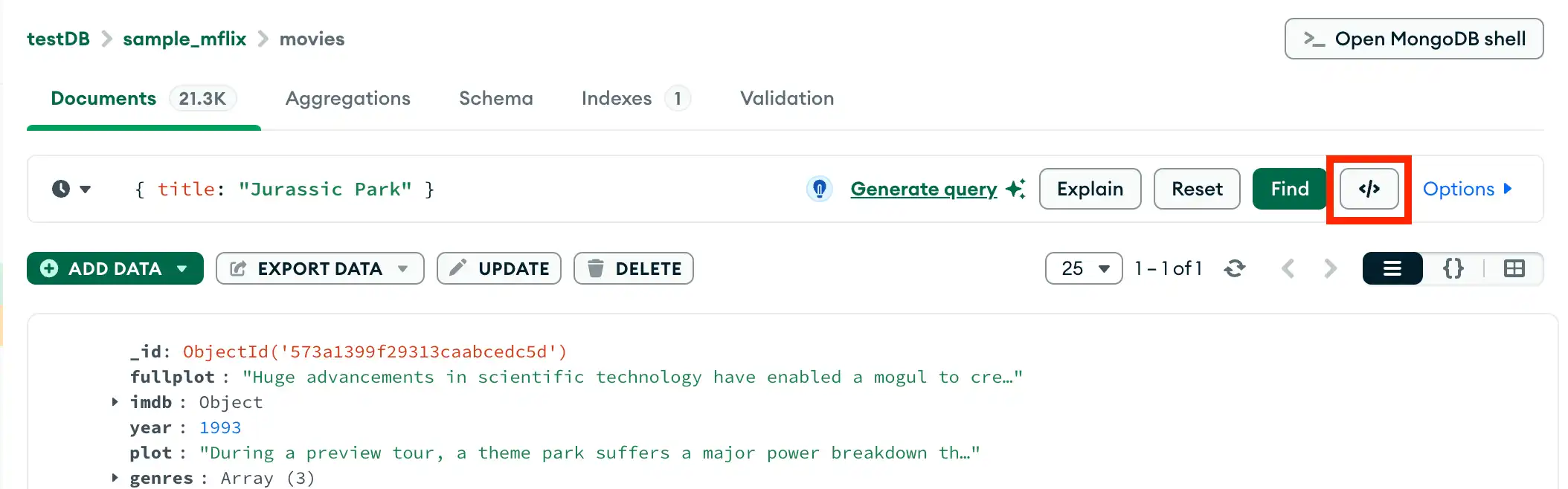Open MongoDB shell

1414,39
